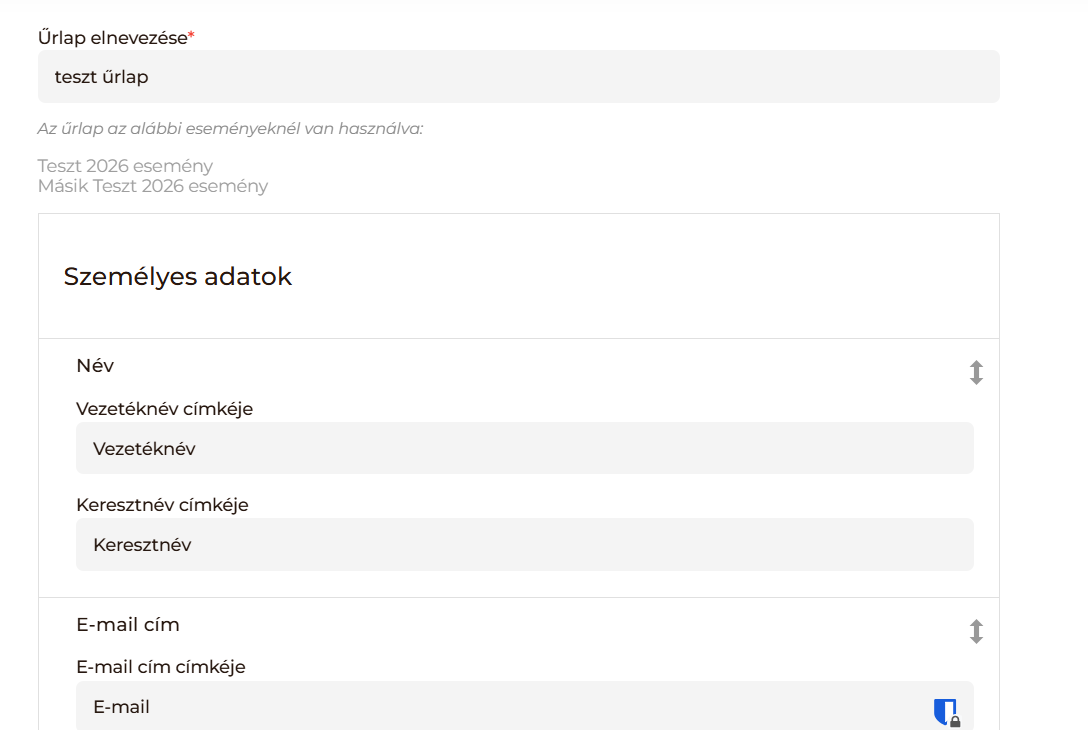Image resolution: width=1088 pixels, height=730 pixels.
Task: Click the red required asterisk
Action: (x=191, y=37)
